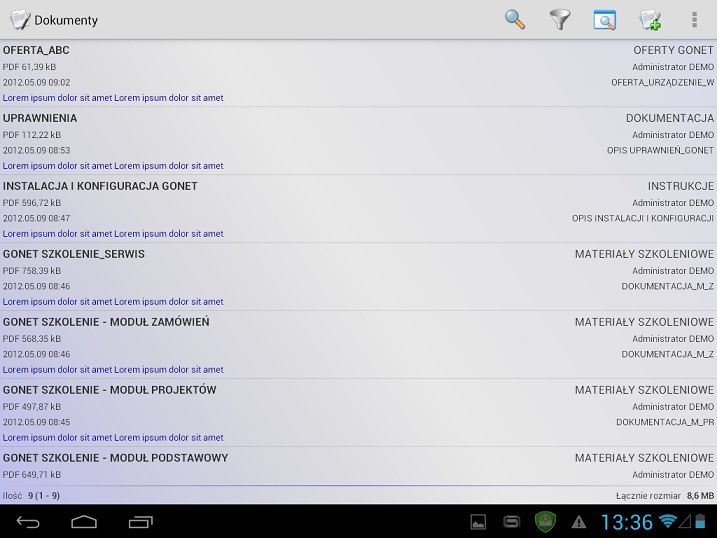Click PDF 649,71 kB size text
The image size is (717, 538).
click(32, 474)
